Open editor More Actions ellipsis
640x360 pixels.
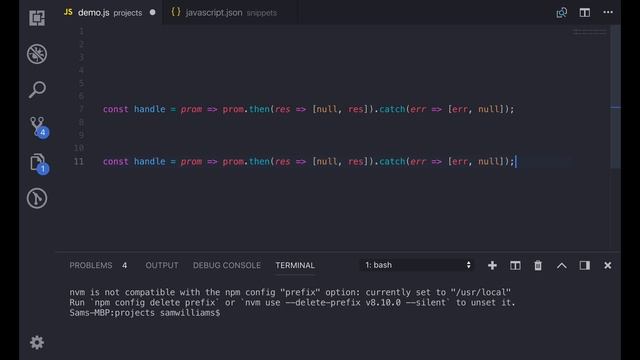[608, 12]
